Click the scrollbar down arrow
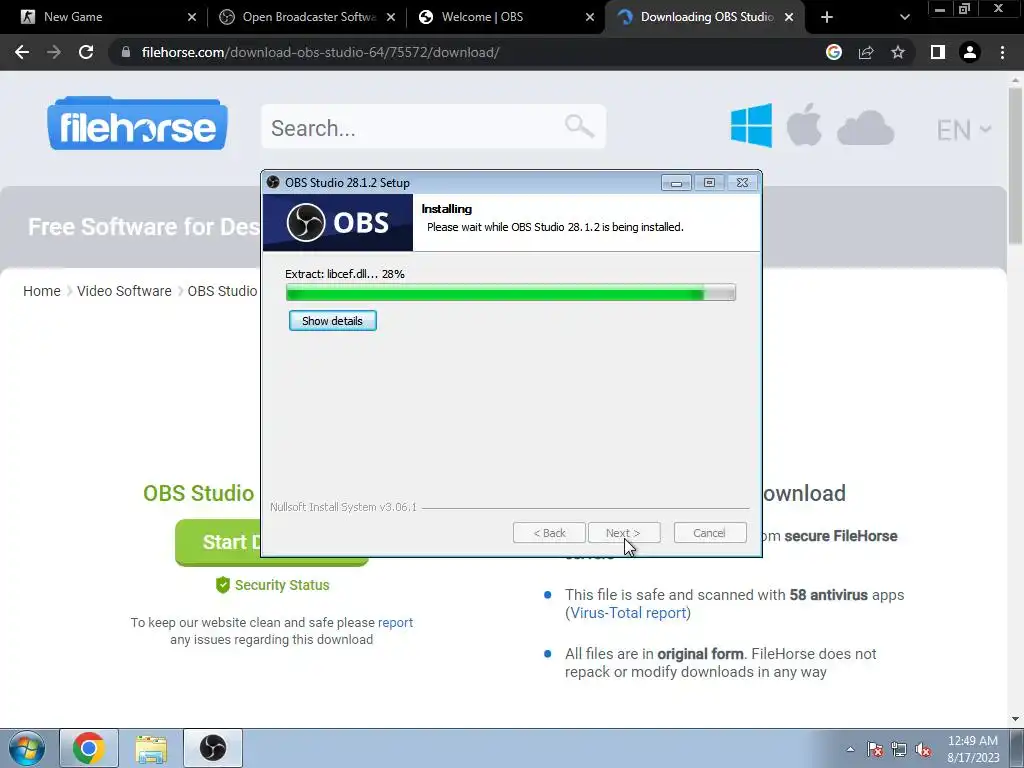This screenshot has width=1024, height=768. (x=1016, y=718)
